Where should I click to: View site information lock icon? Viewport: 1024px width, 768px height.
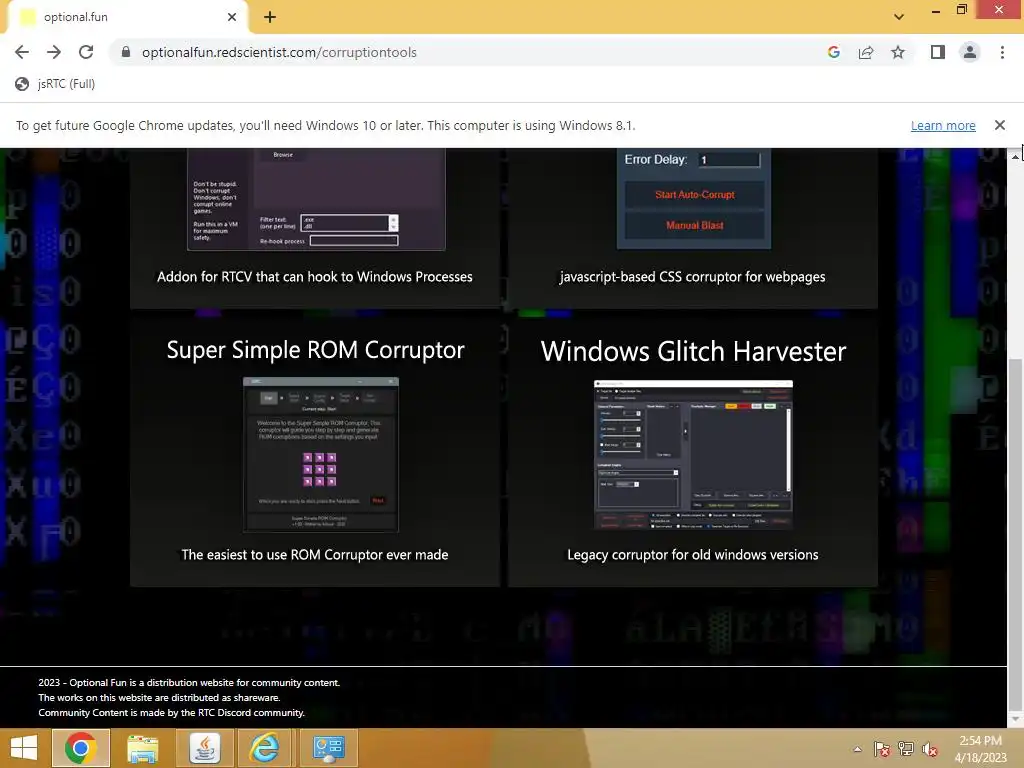126,52
